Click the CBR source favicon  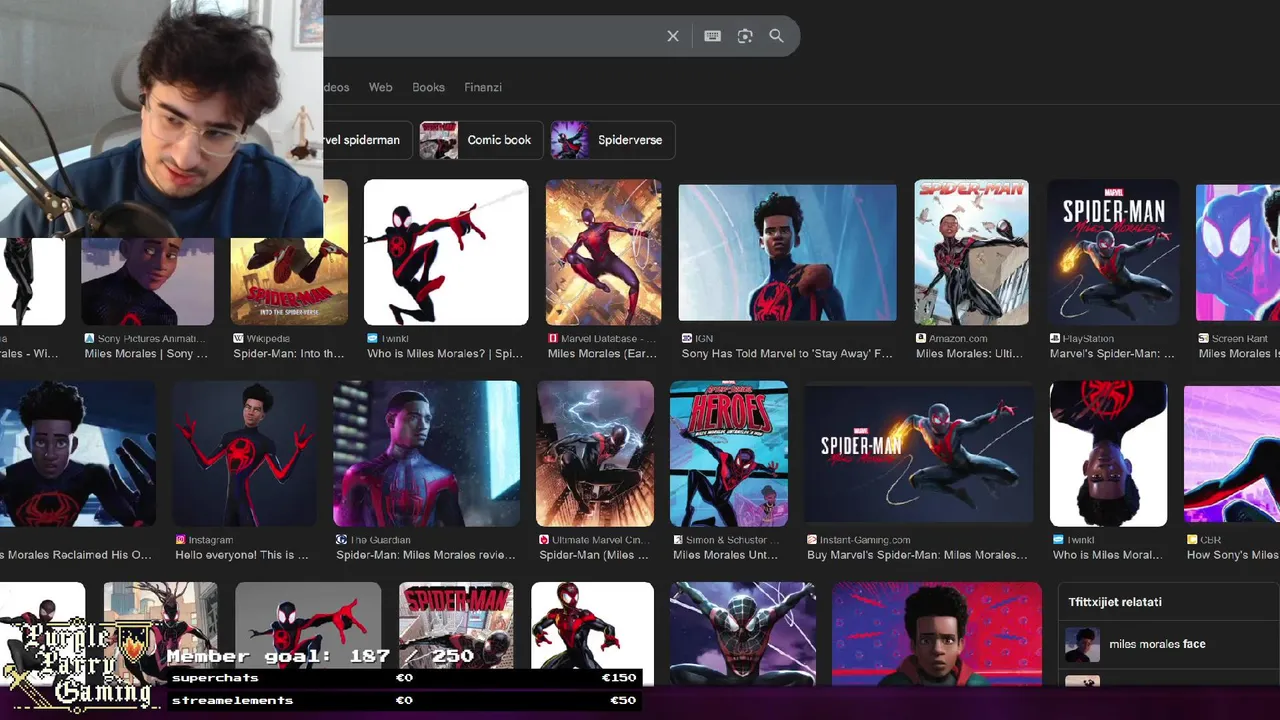pos(1192,540)
